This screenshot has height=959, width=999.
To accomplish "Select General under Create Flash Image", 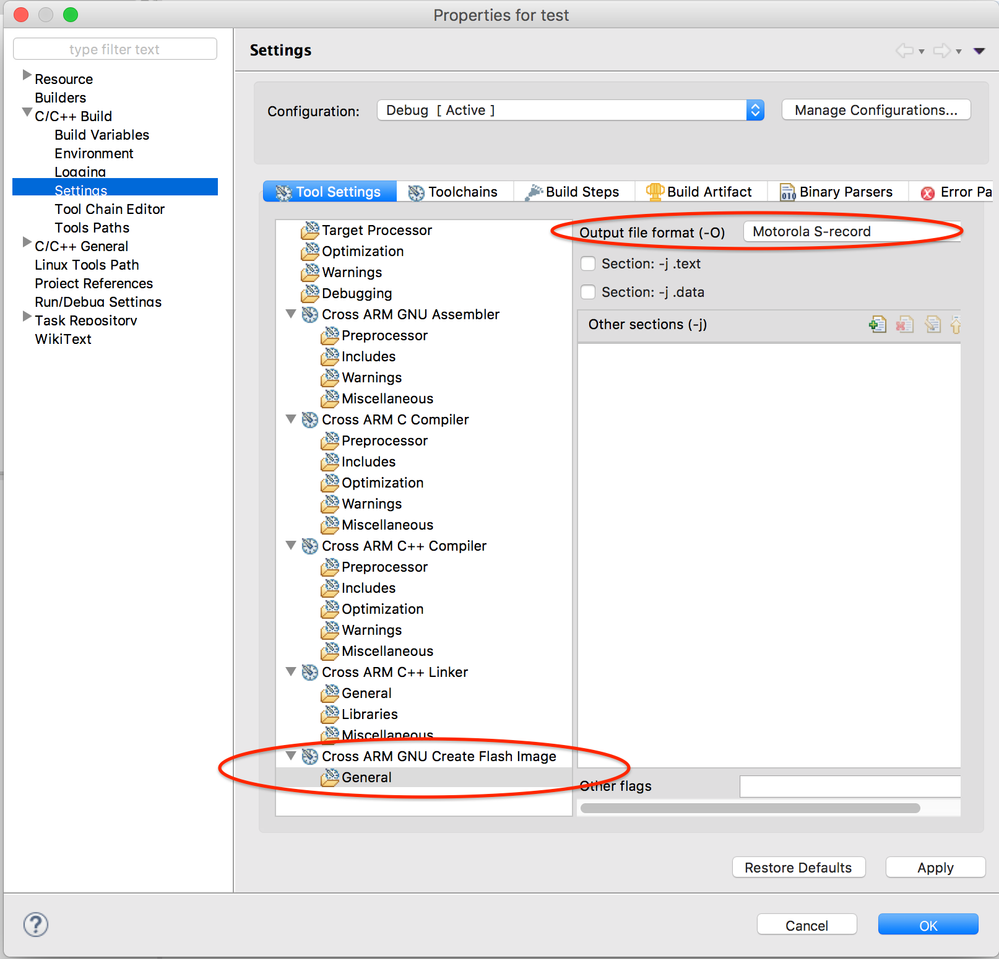I will 366,777.
